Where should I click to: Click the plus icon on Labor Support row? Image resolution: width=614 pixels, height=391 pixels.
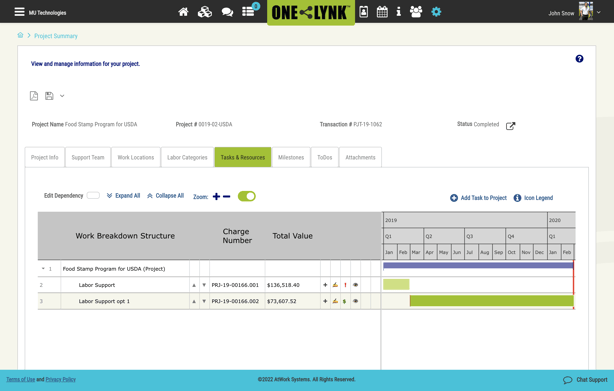point(325,285)
